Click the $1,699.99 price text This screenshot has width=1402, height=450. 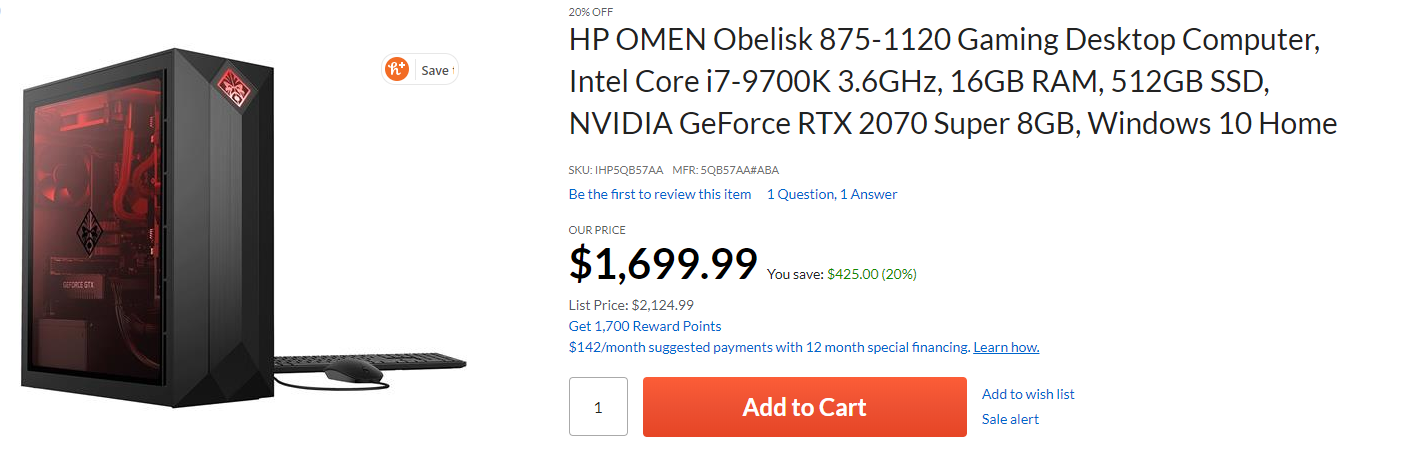tap(662, 264)
